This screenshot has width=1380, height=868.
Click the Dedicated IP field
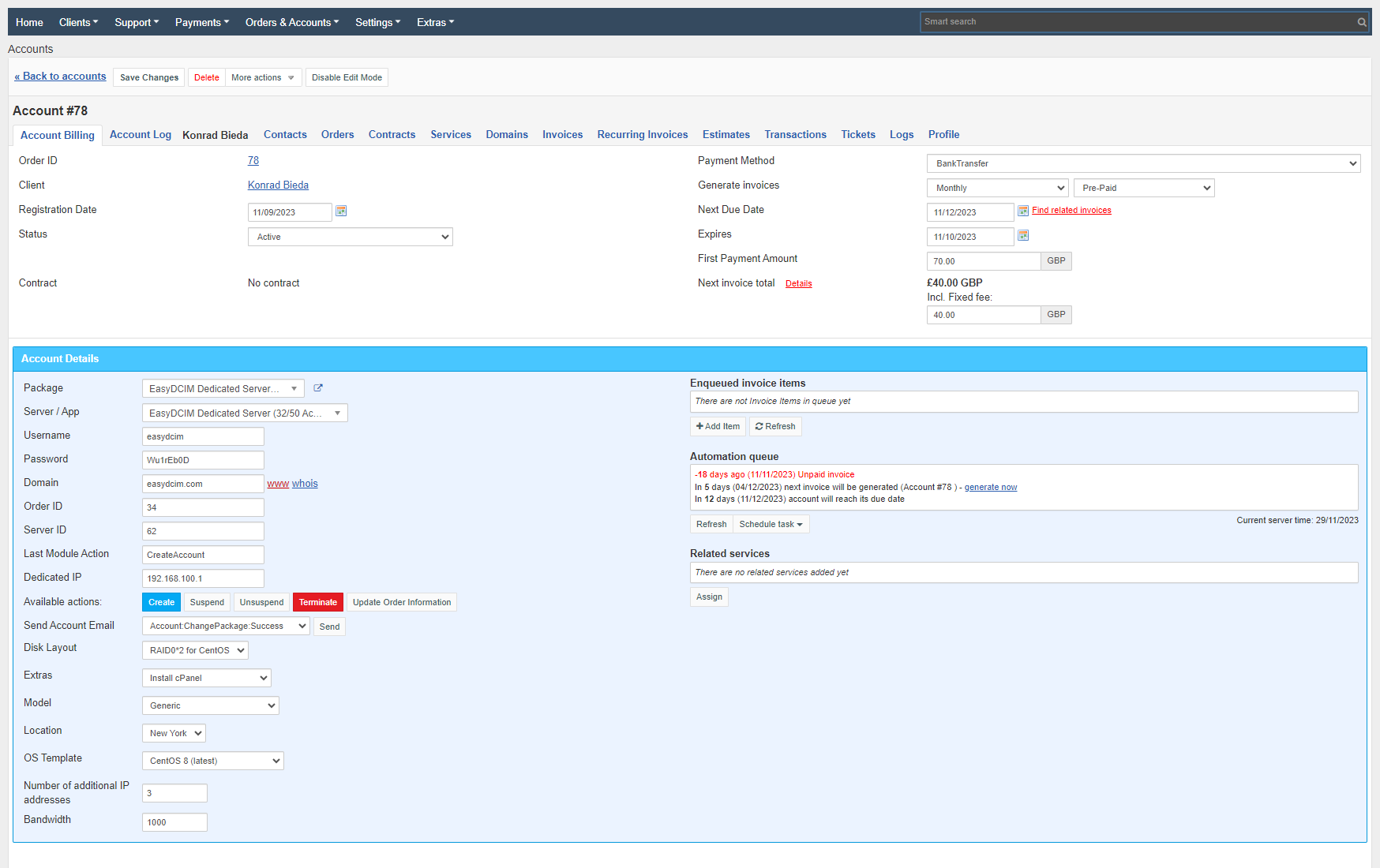coord(203,578)
